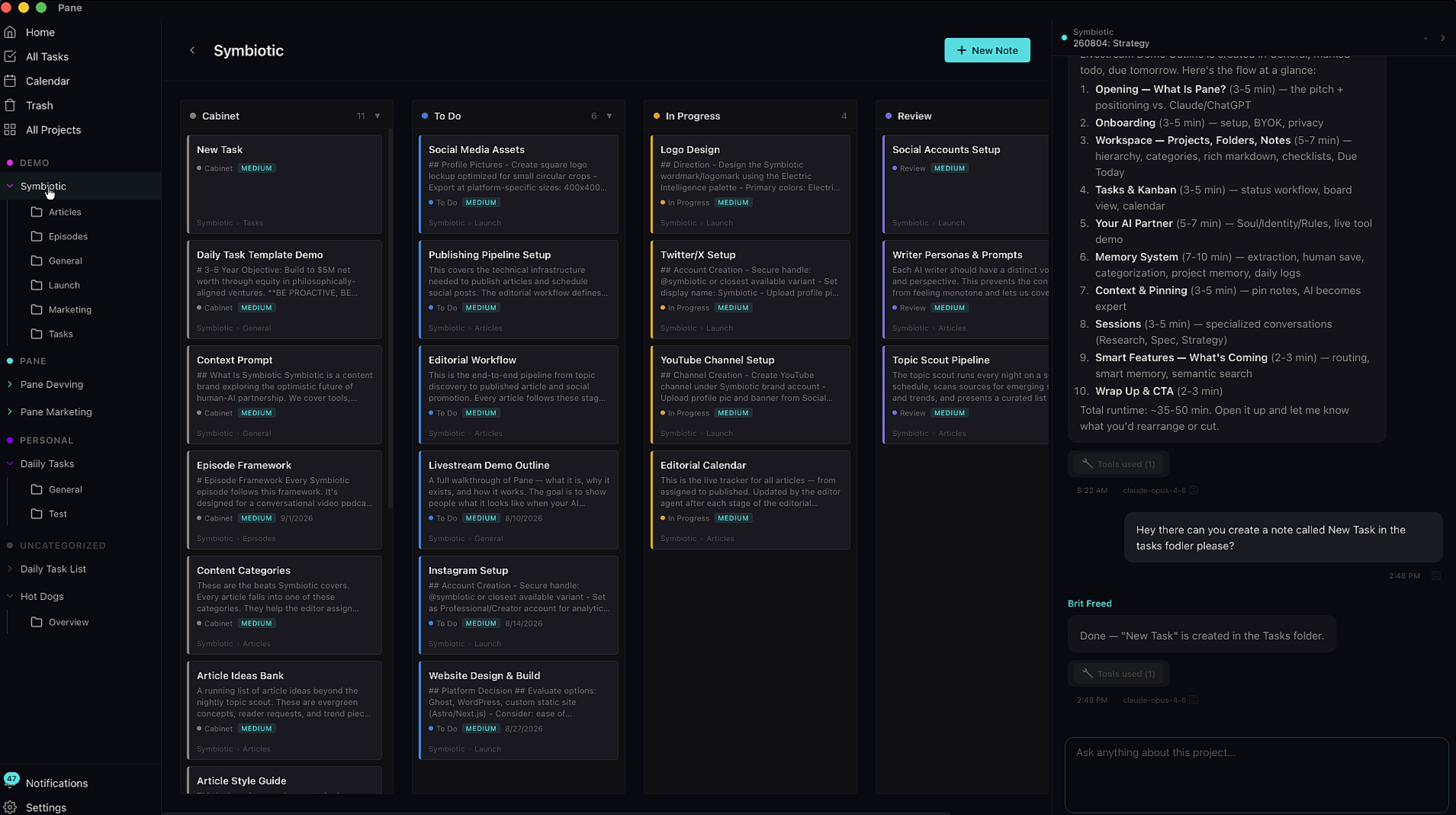Open the Trash bin icon

[10, 105]
